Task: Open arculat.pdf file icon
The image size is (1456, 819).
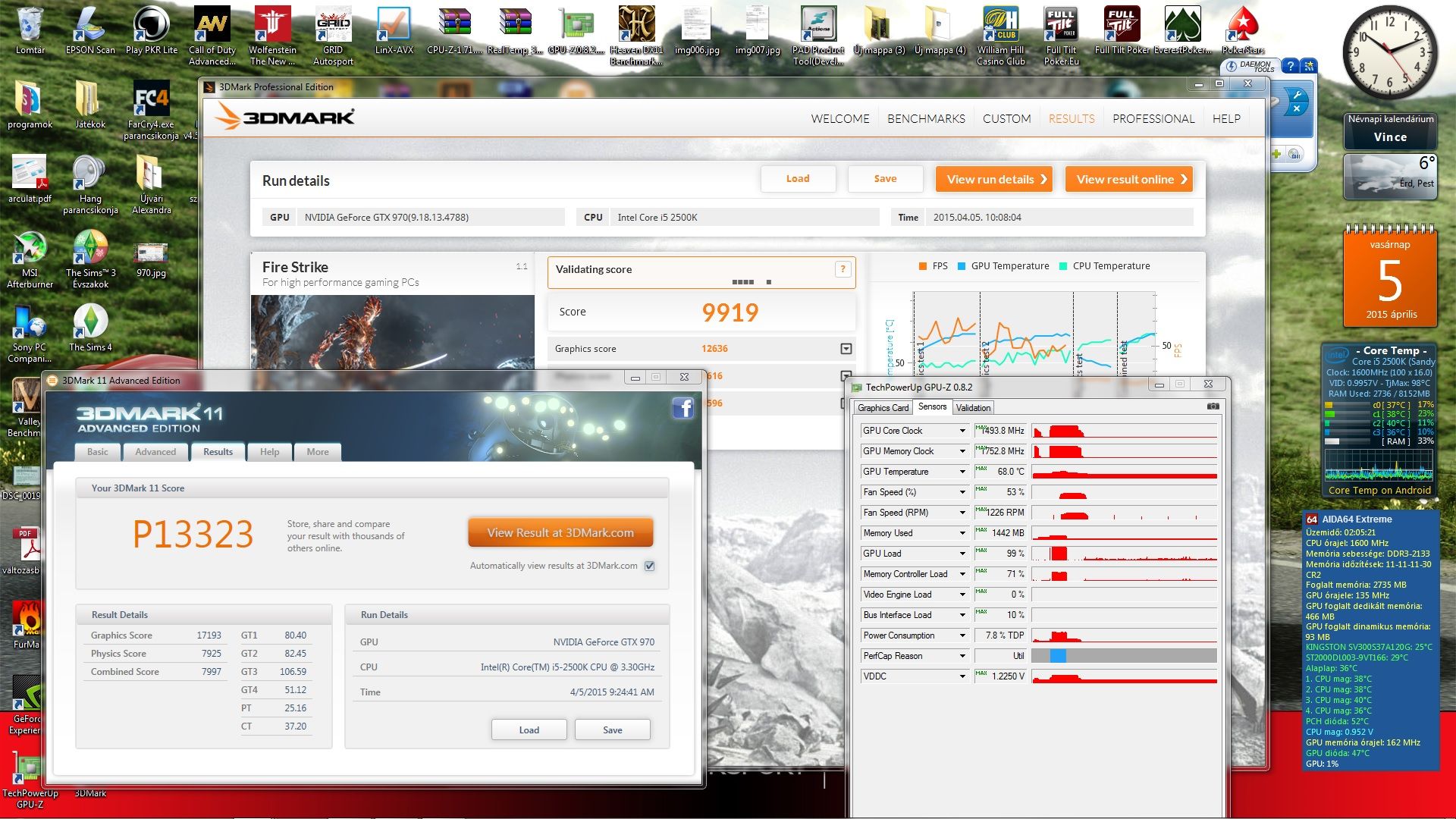Action: click(30, 179)
